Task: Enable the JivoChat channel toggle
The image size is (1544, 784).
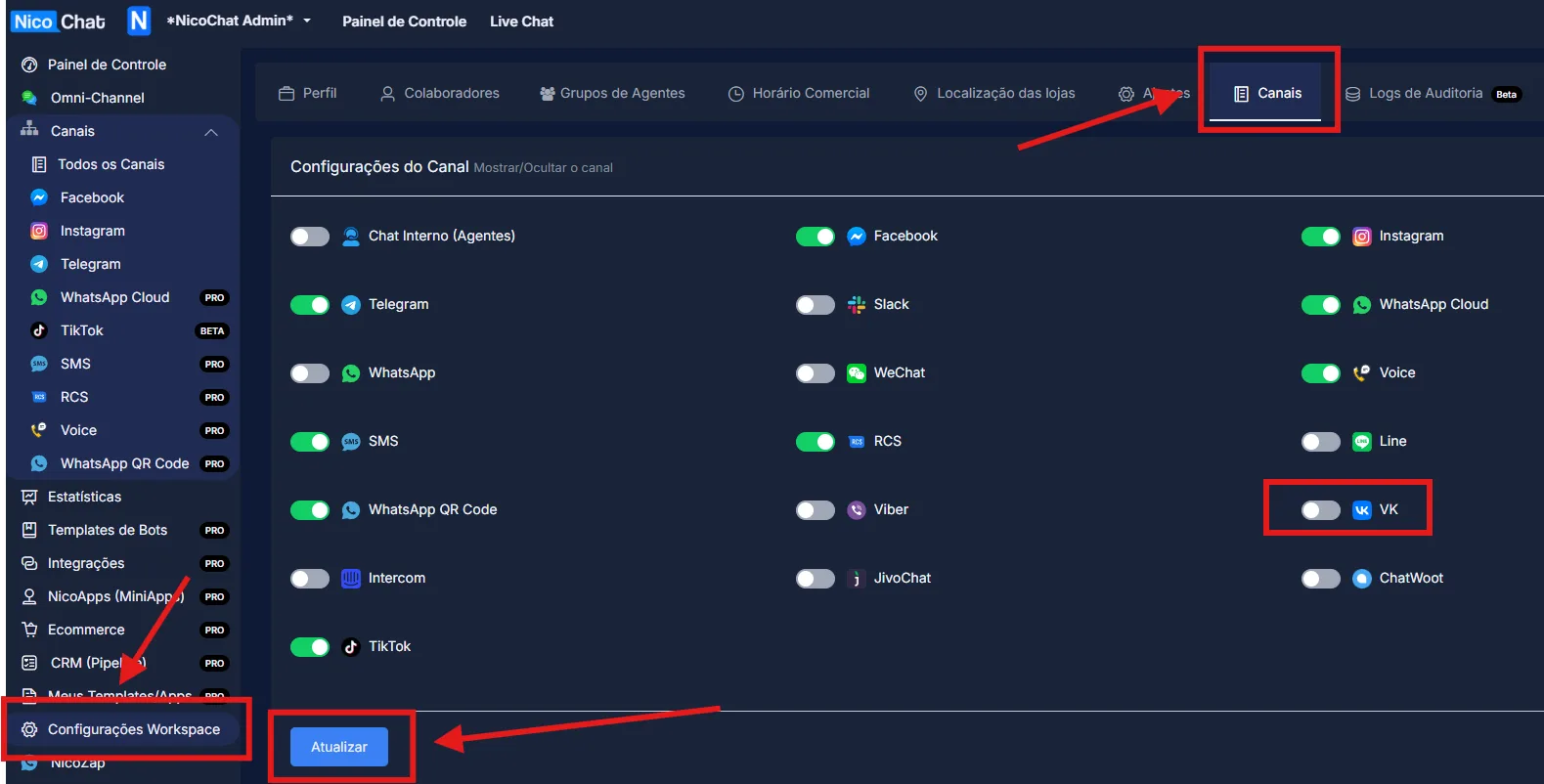Action: tap(816, 579)
